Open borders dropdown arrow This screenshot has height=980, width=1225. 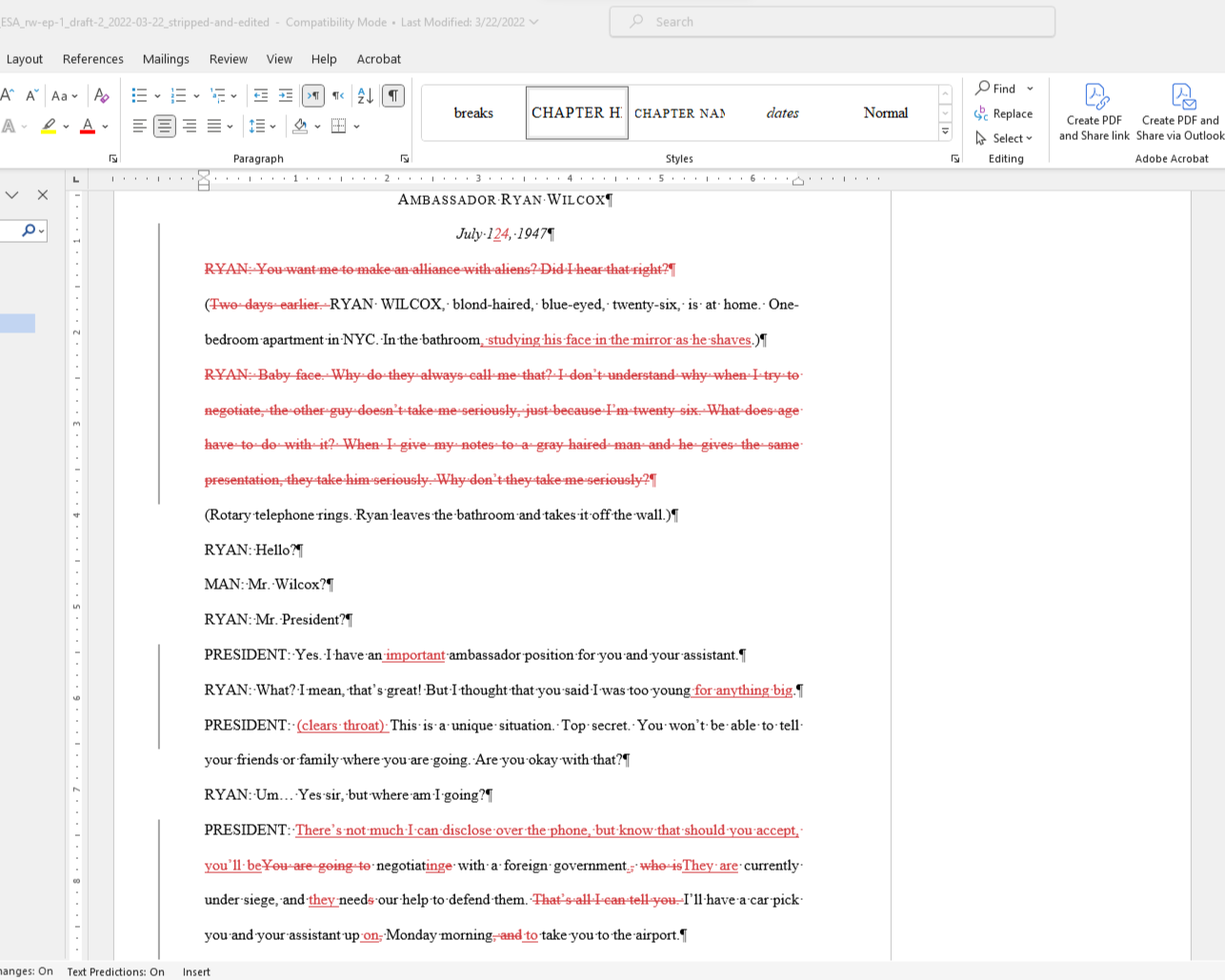click(x=356, y=126)
